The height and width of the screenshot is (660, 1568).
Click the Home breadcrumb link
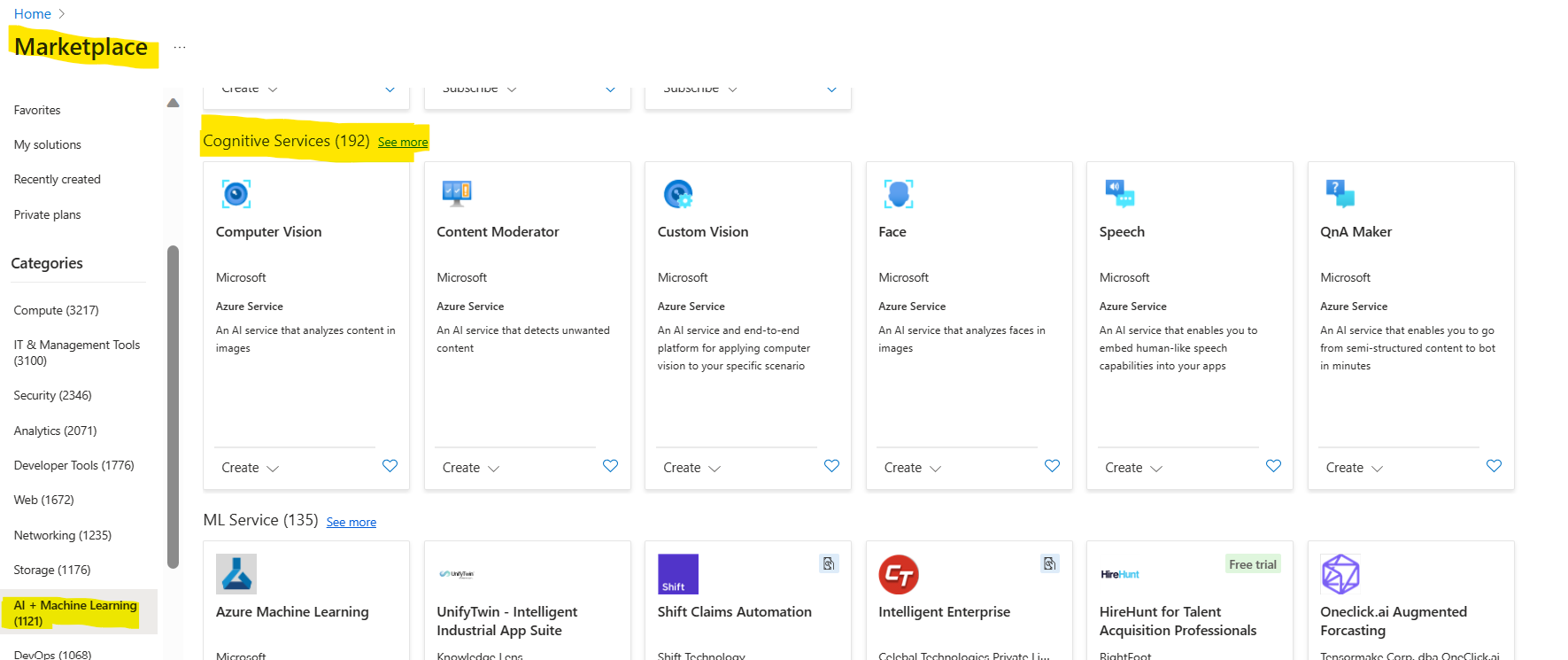(x=33, y=14)
